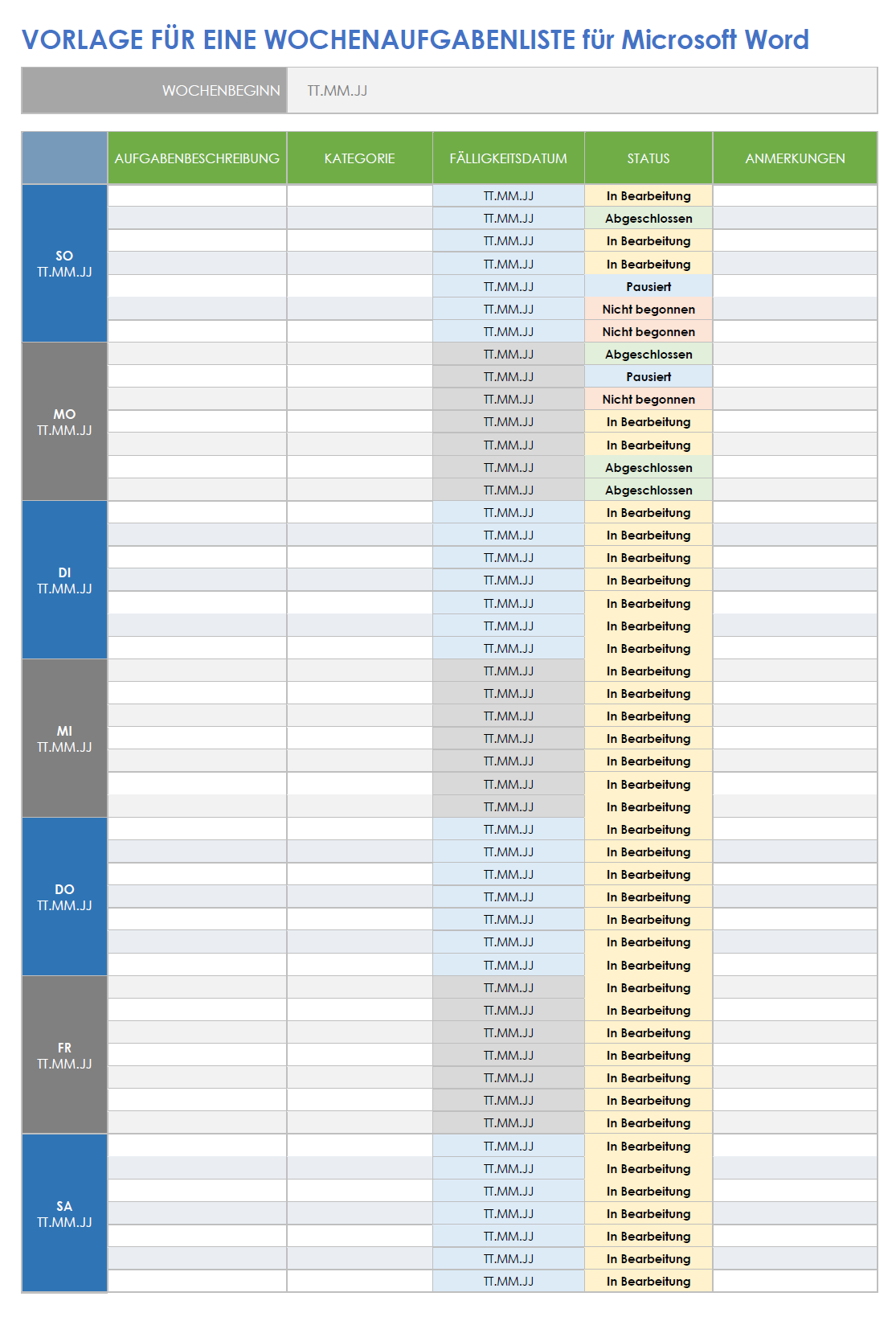Select the SA day cell
896x1317 pixels.
(64, 1213)
